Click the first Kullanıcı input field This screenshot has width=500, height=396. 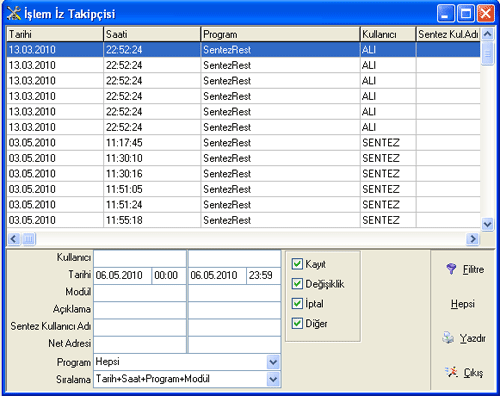(140, 258)
